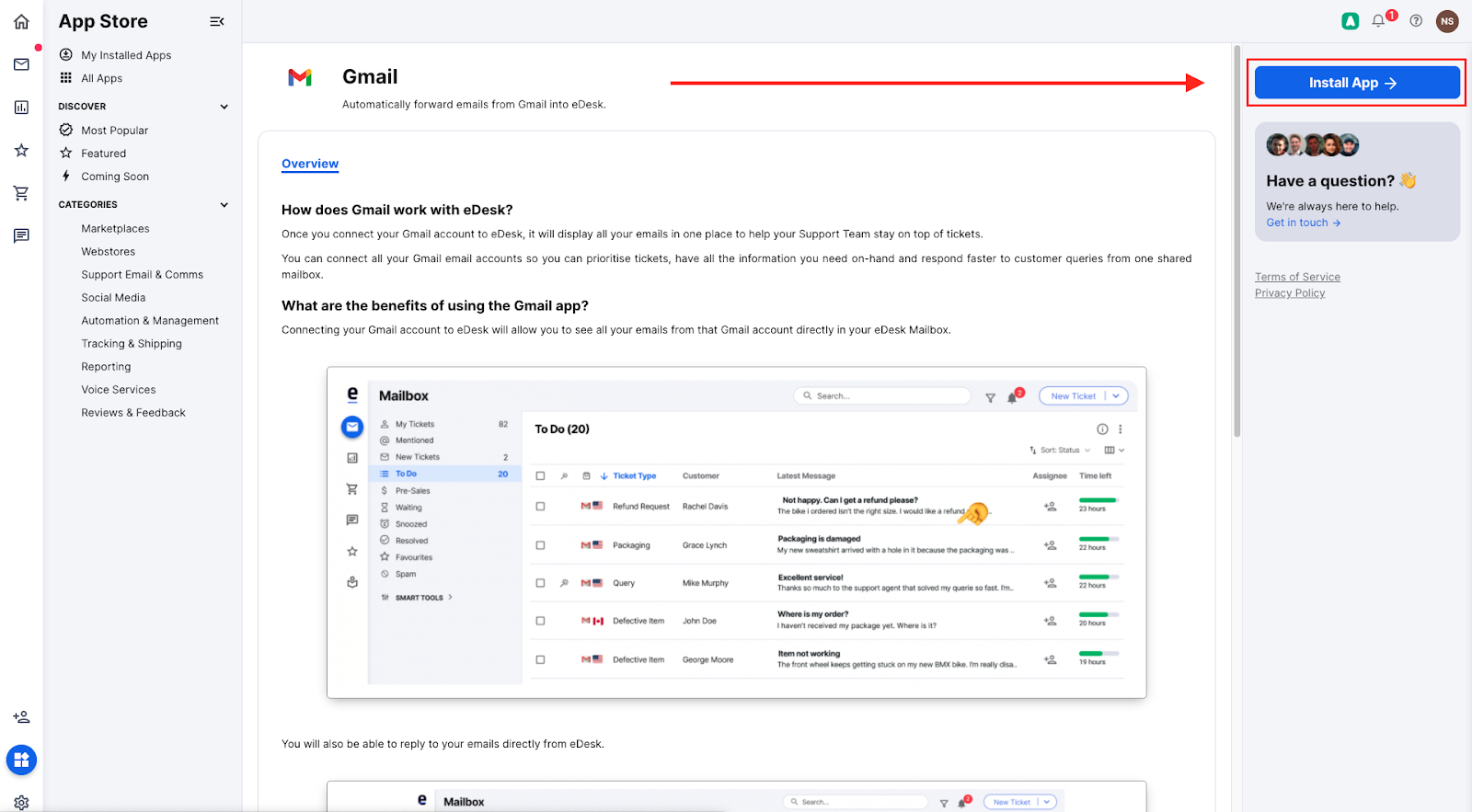Open All Apps list
The width and height of the screenshot is (1472, 812).
click(101, 78)
